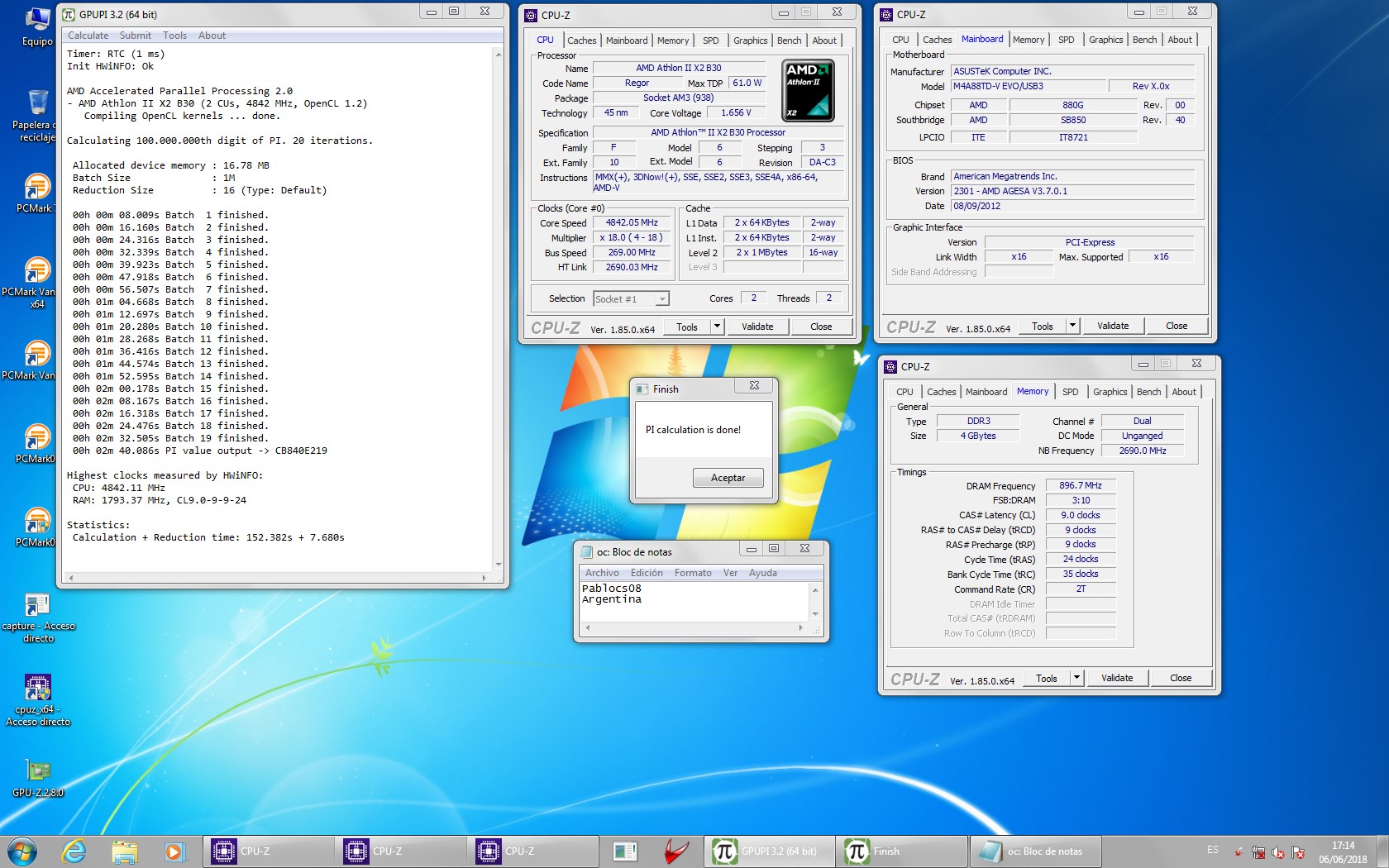Click the ES language indicator in tray
Screen dimensions: 1389x868
[1212, 850]
